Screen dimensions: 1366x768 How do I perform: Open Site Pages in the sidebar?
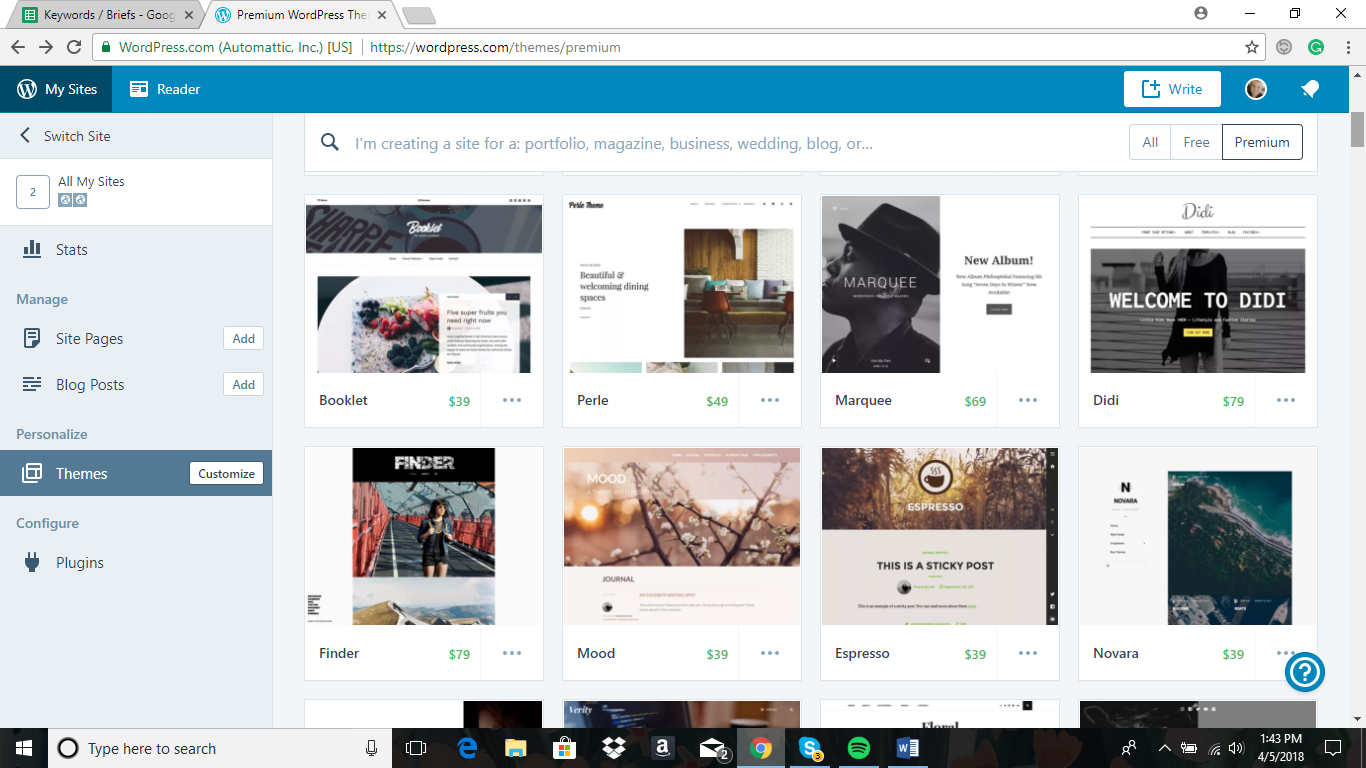pyautogui.click(x=89, y=339)
